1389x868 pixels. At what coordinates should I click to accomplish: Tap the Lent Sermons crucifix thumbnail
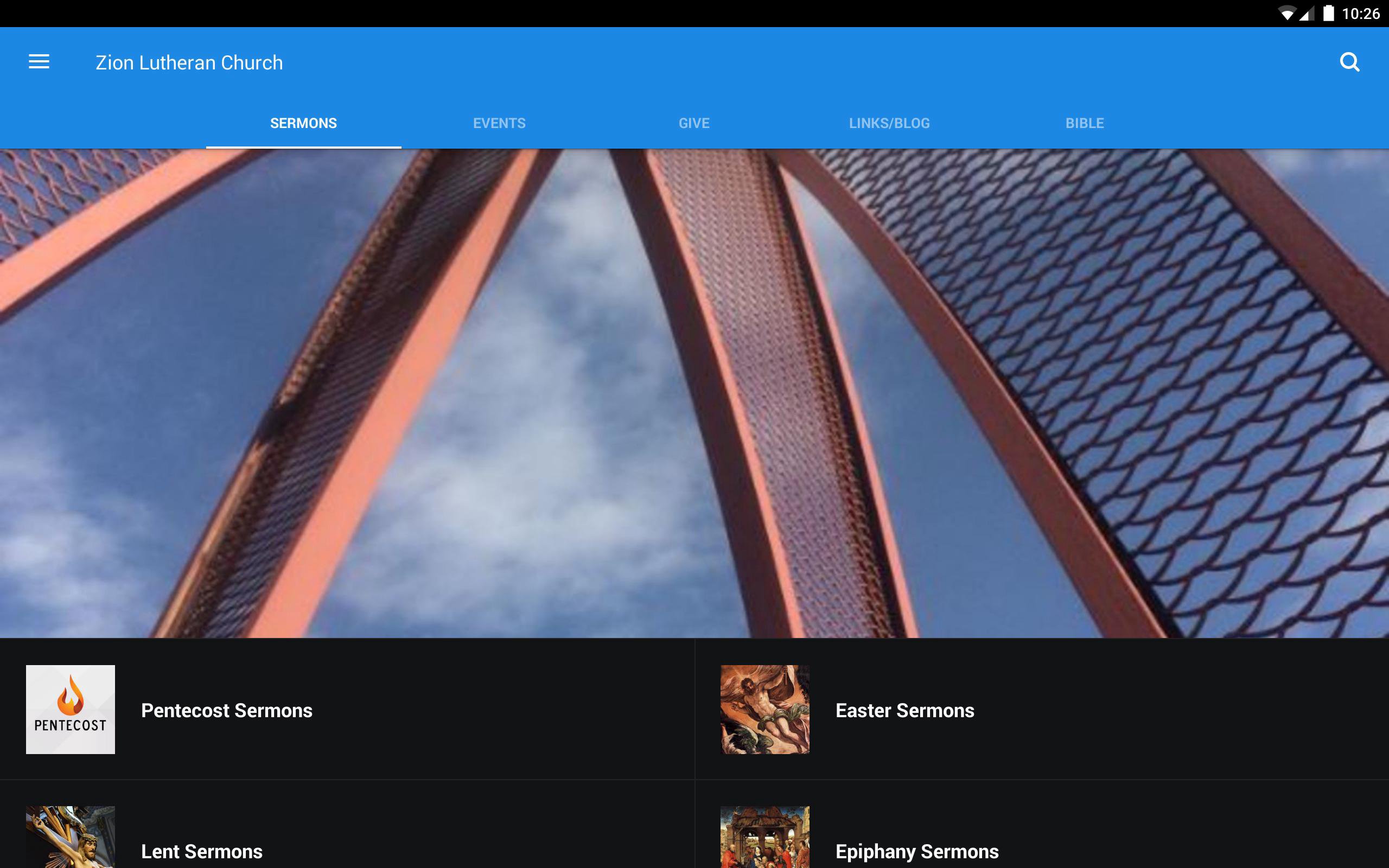(x=70, y=838)
